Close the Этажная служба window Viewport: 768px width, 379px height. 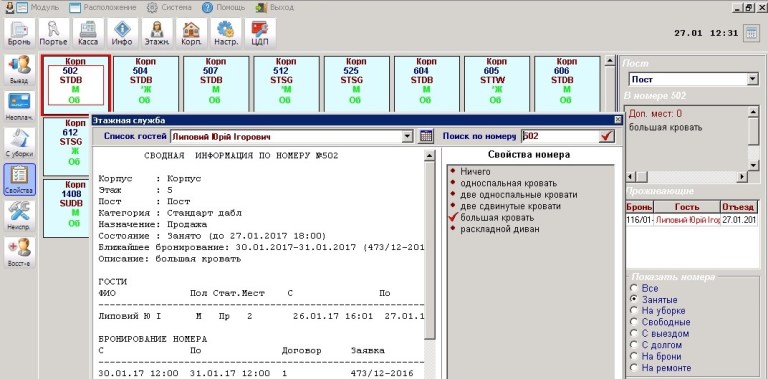[x=618, y=120]
